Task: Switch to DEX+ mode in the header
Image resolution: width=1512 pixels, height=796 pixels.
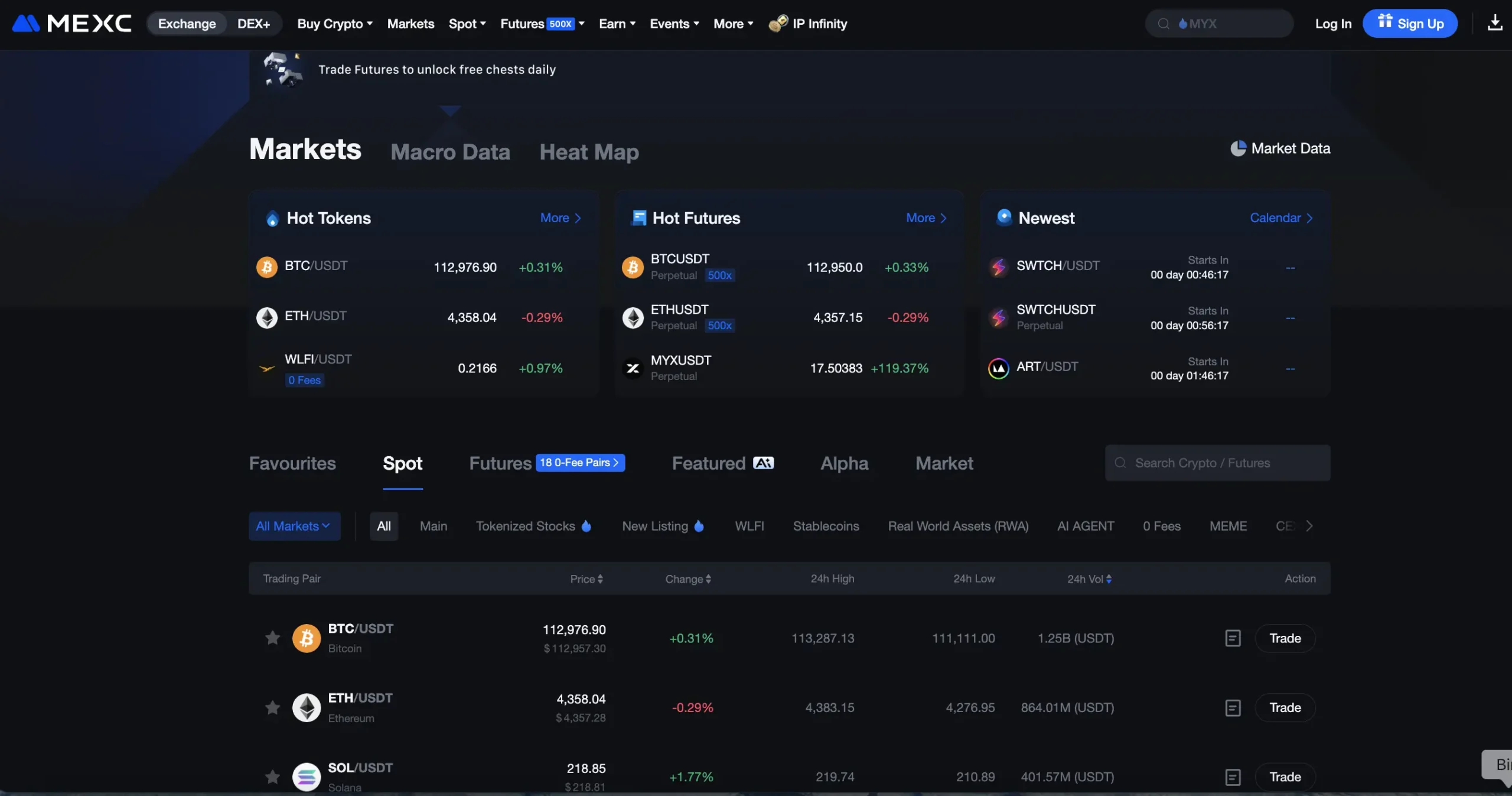Action: click(x=253, y=24)
